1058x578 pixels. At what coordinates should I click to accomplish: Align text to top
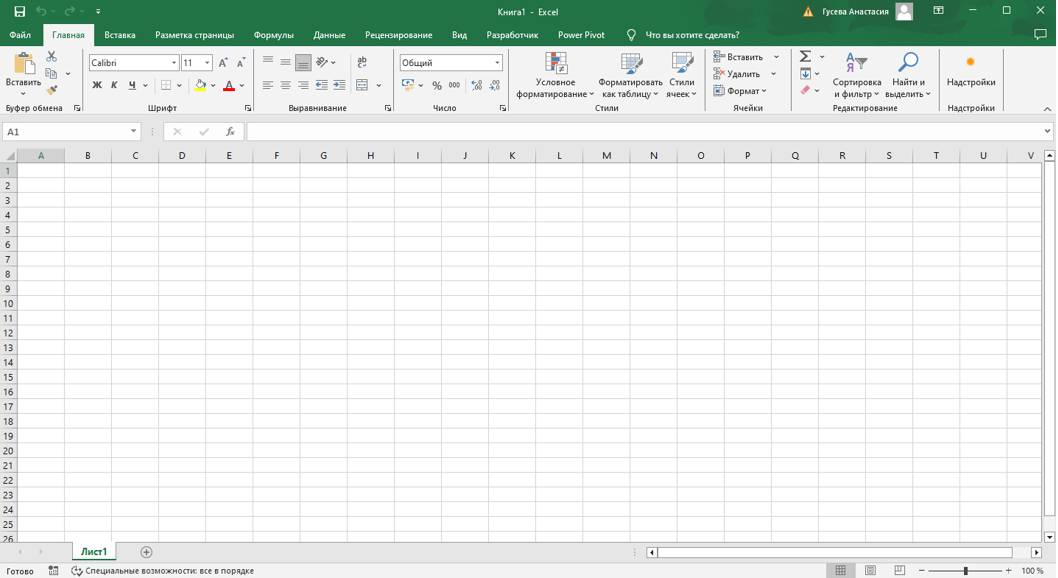pos(268,62)
